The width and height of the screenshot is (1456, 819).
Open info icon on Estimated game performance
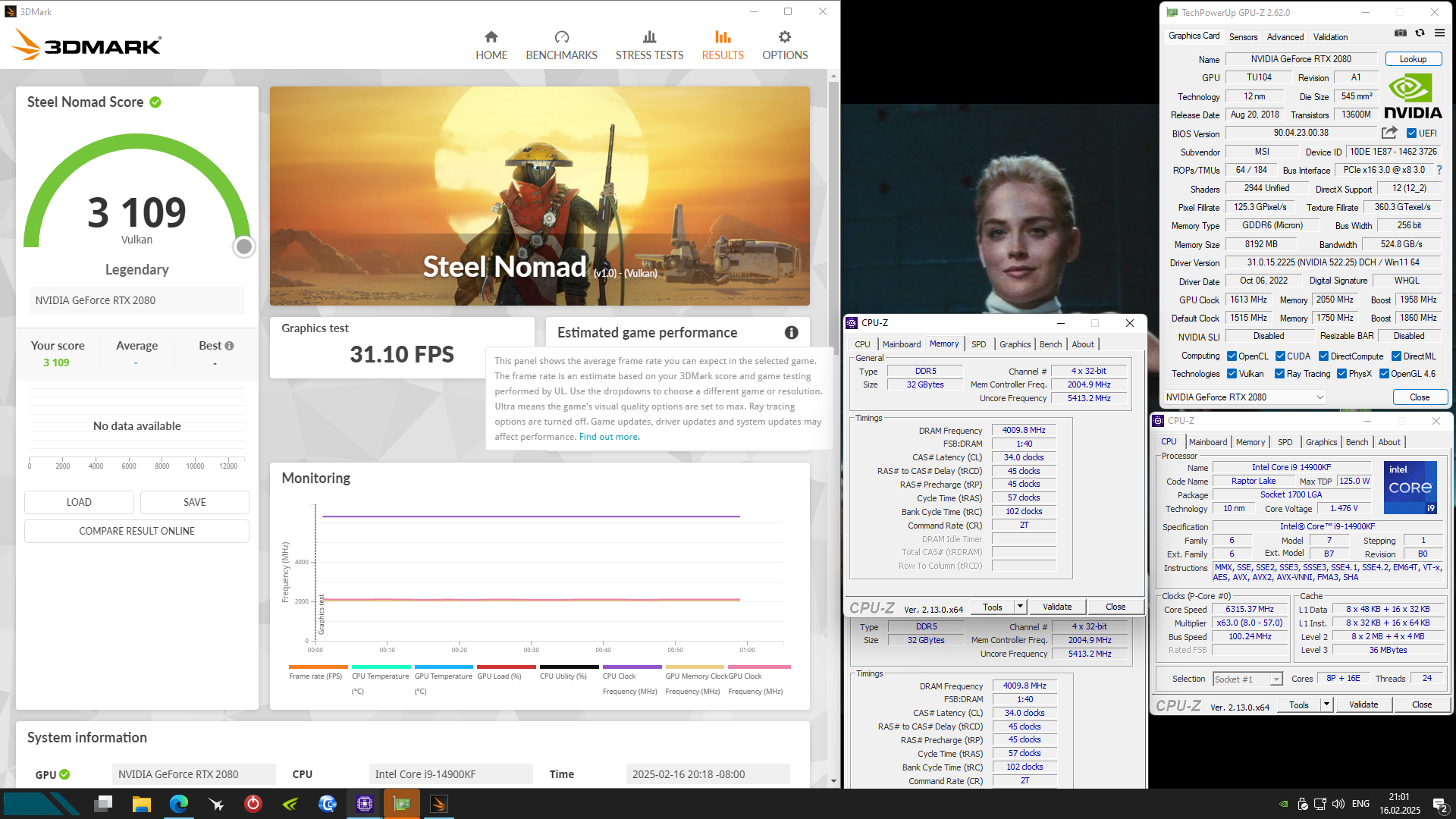tap(791, 333)
